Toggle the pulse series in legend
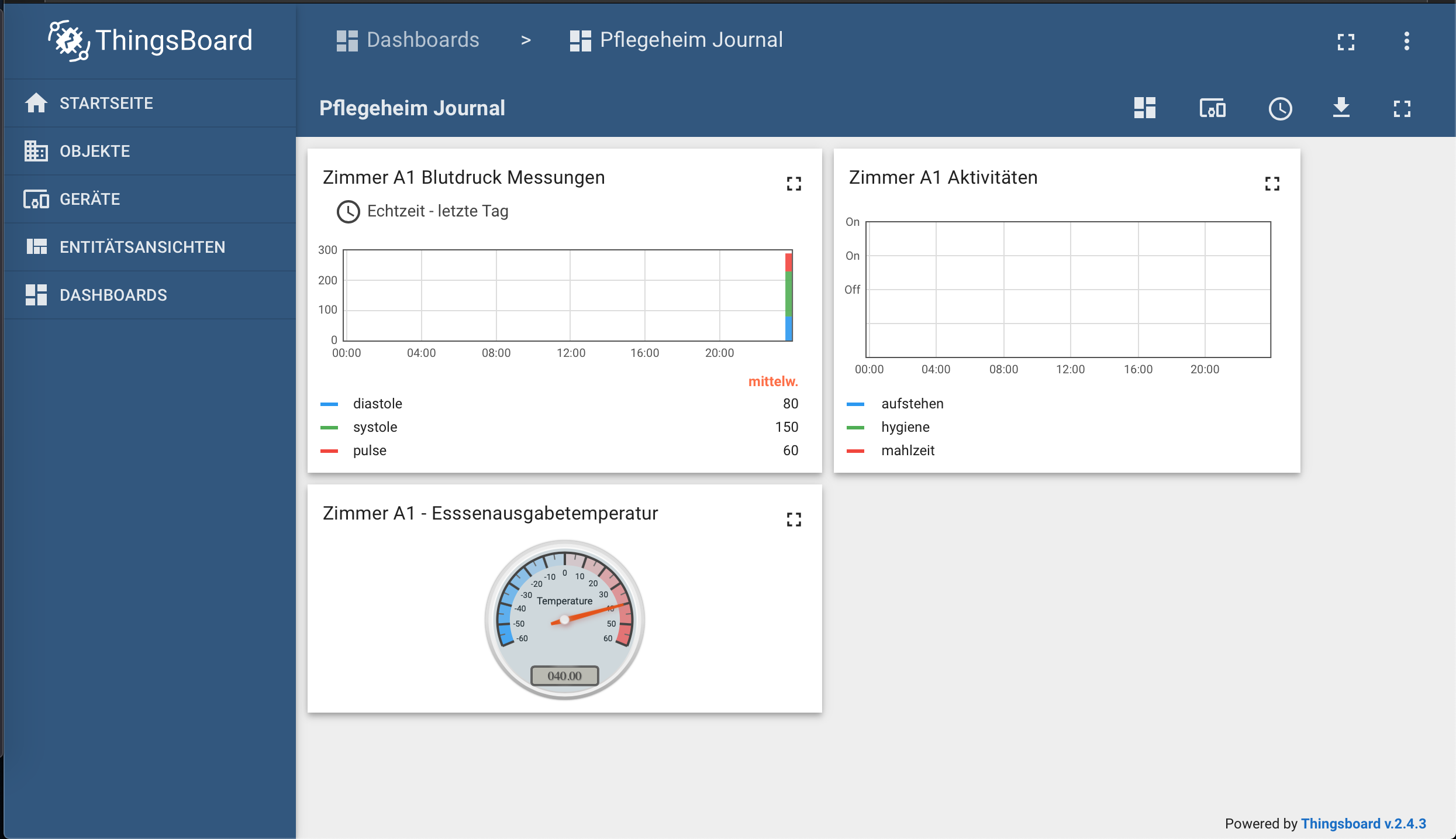Viewport: 1456px width, 839px height. (370, 451)
